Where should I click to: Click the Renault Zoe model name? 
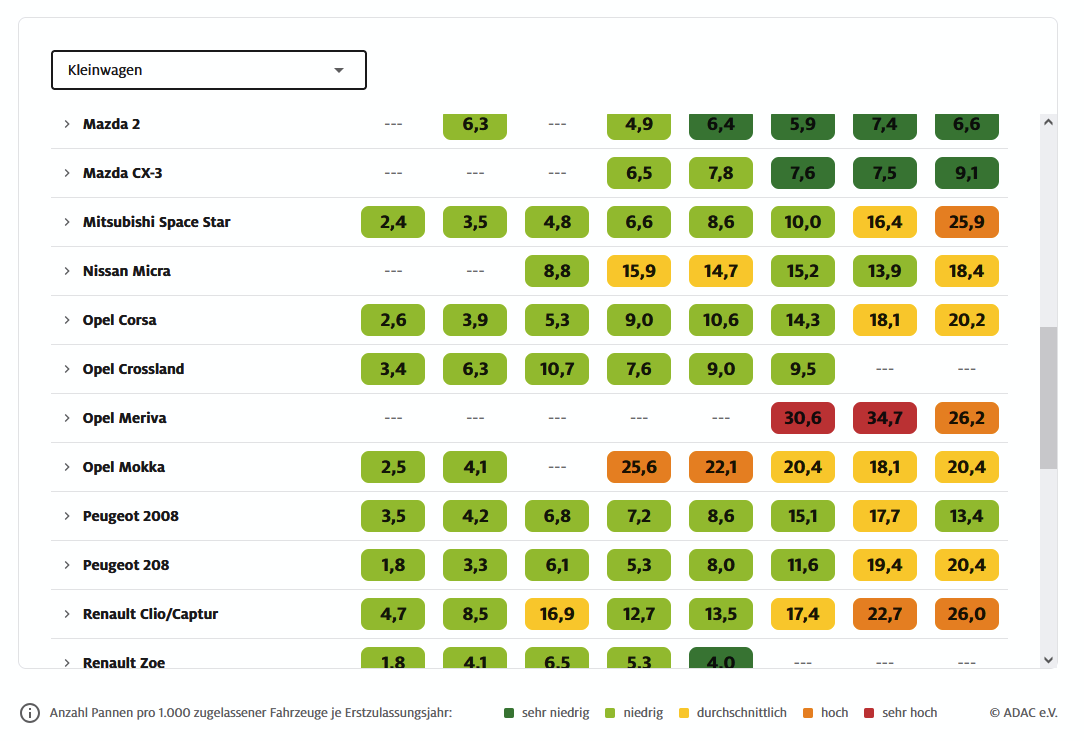click(124, 662)
